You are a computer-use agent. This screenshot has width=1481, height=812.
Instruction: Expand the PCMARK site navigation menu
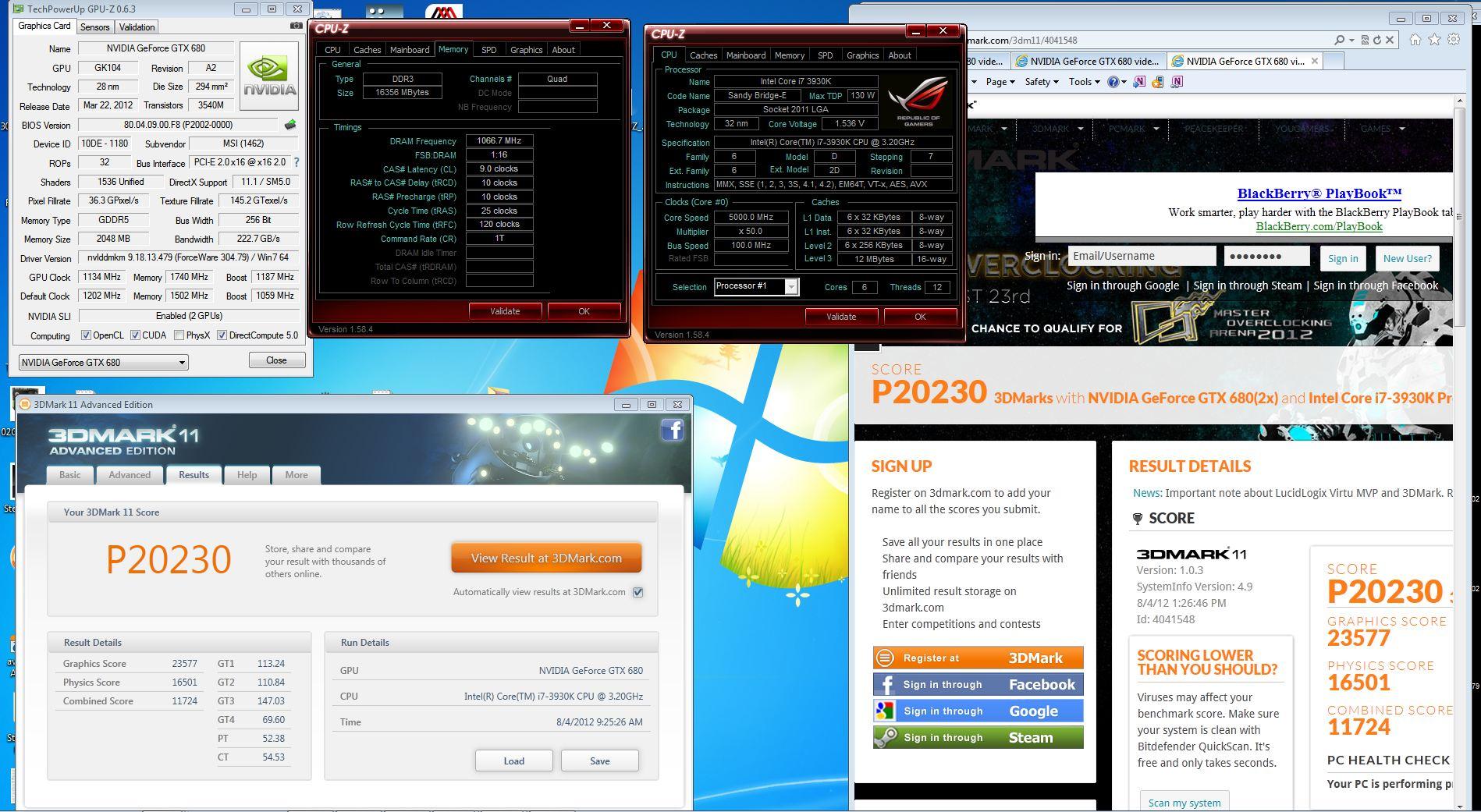point(1134,129)
